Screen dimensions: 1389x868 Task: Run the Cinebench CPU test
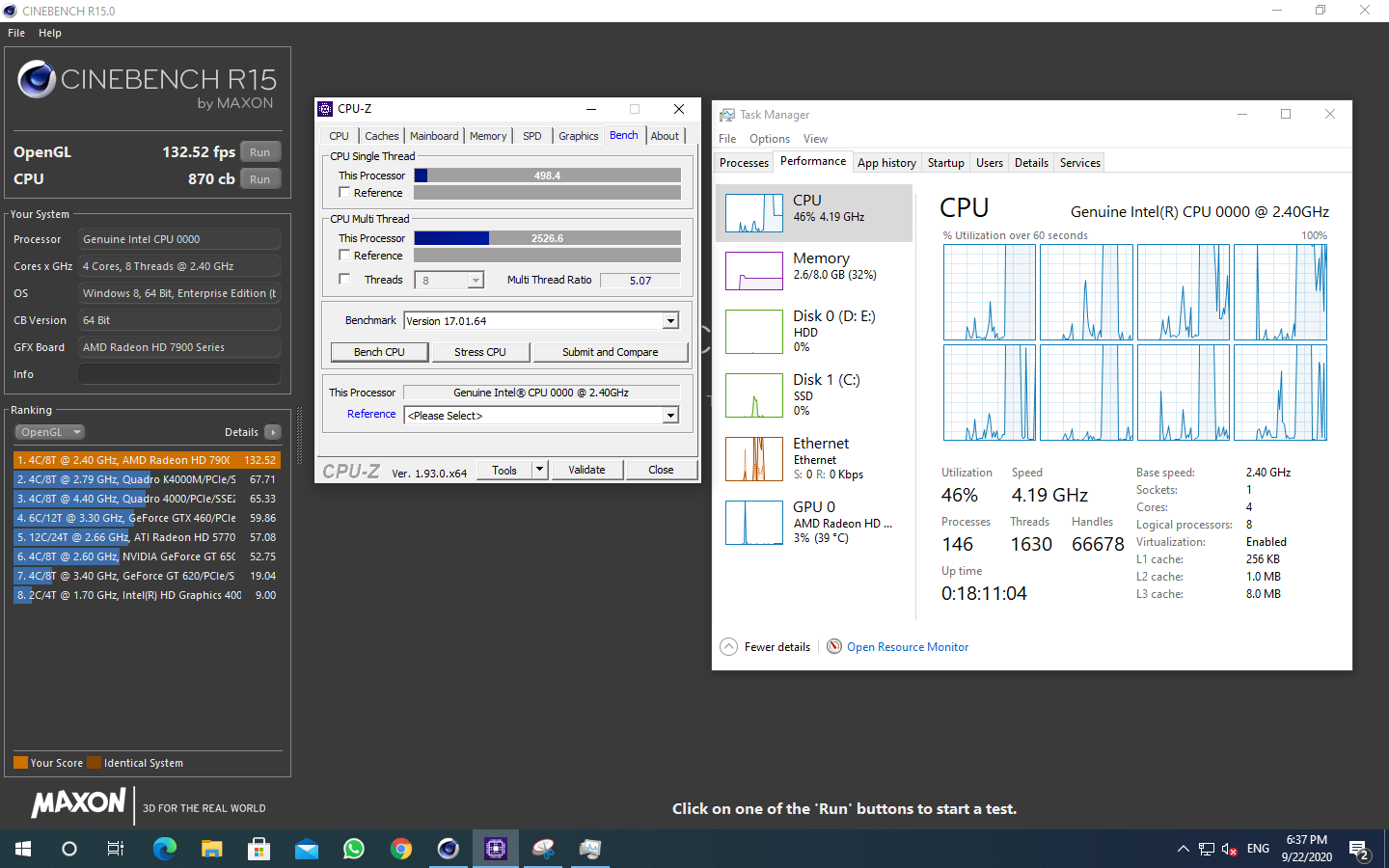pos(260,179)
